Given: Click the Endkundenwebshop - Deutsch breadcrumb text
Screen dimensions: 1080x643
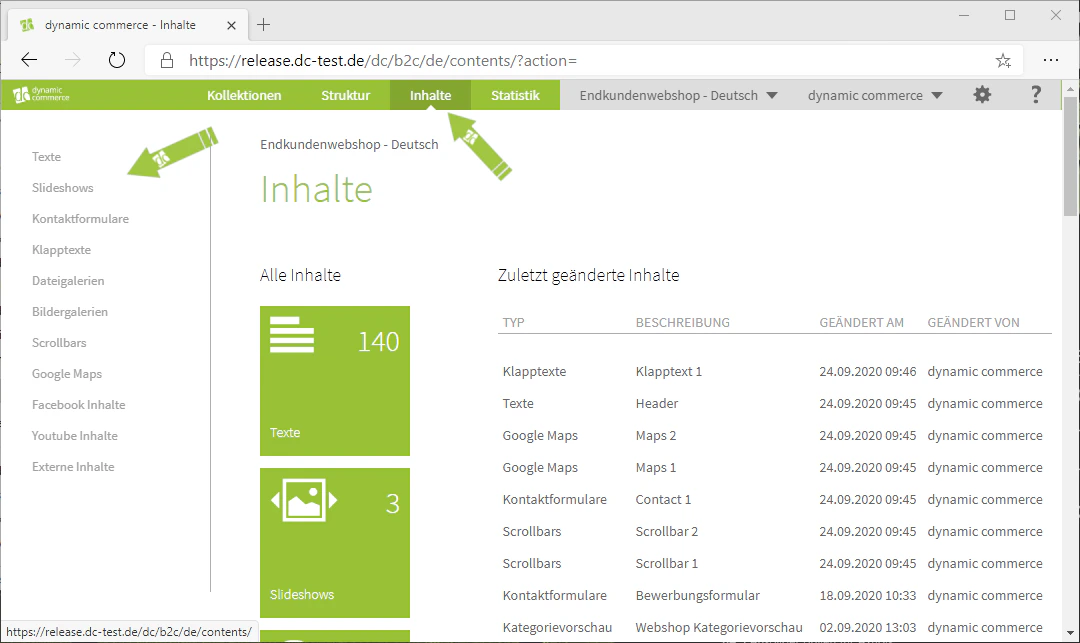Looking at the screenshot, I should (x=349, y=145).
